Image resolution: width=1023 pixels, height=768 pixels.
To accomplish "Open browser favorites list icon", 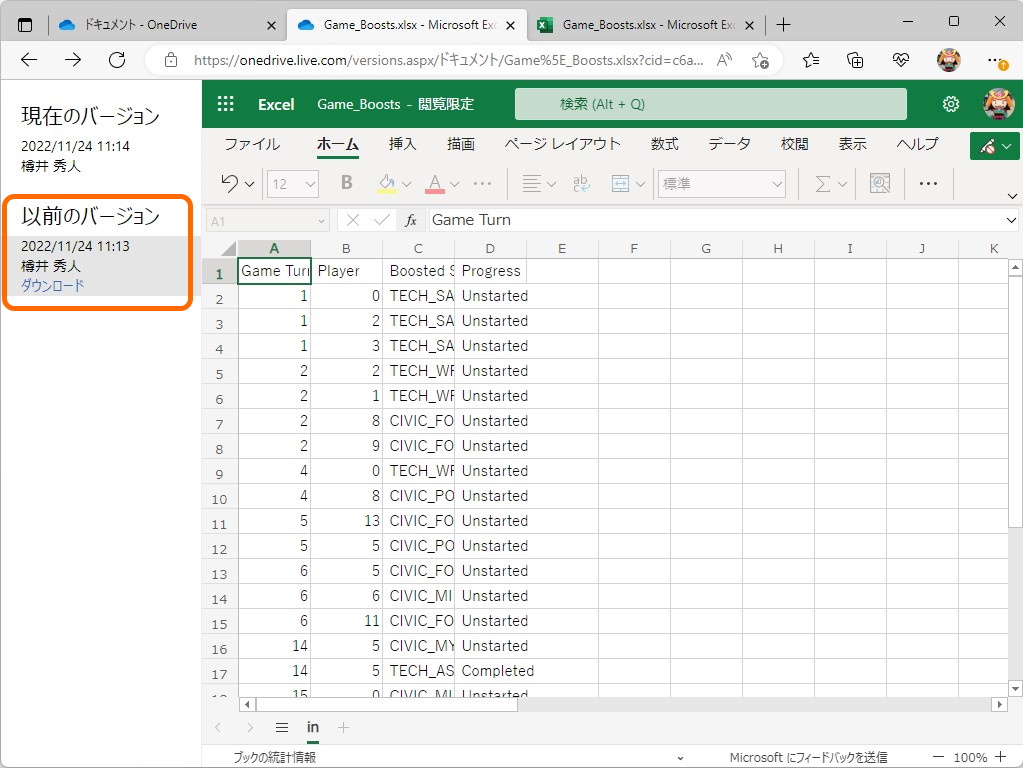I will coord(810,60).
